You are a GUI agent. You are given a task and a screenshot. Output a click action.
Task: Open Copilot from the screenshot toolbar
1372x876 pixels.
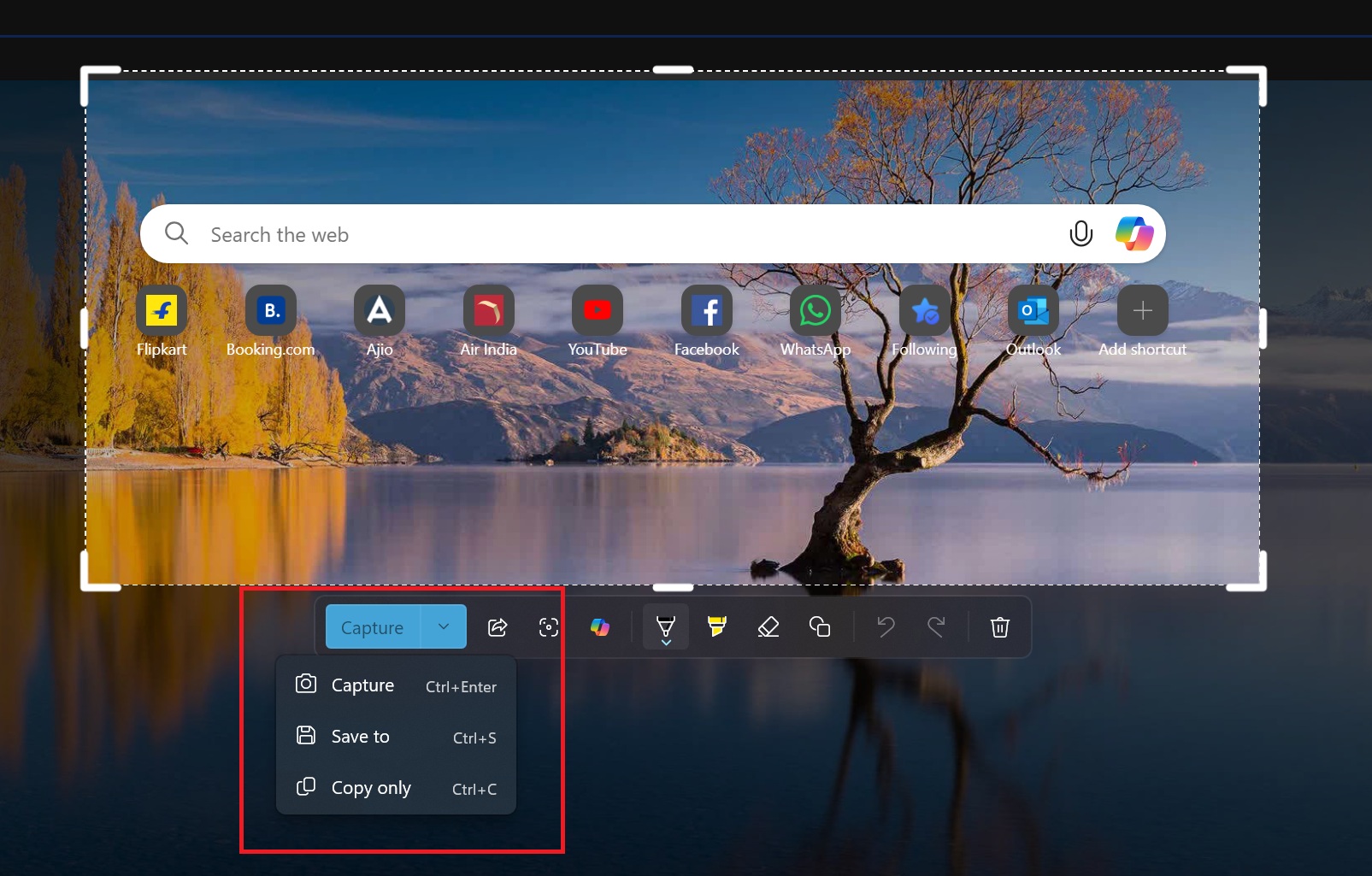coord(600,627)
